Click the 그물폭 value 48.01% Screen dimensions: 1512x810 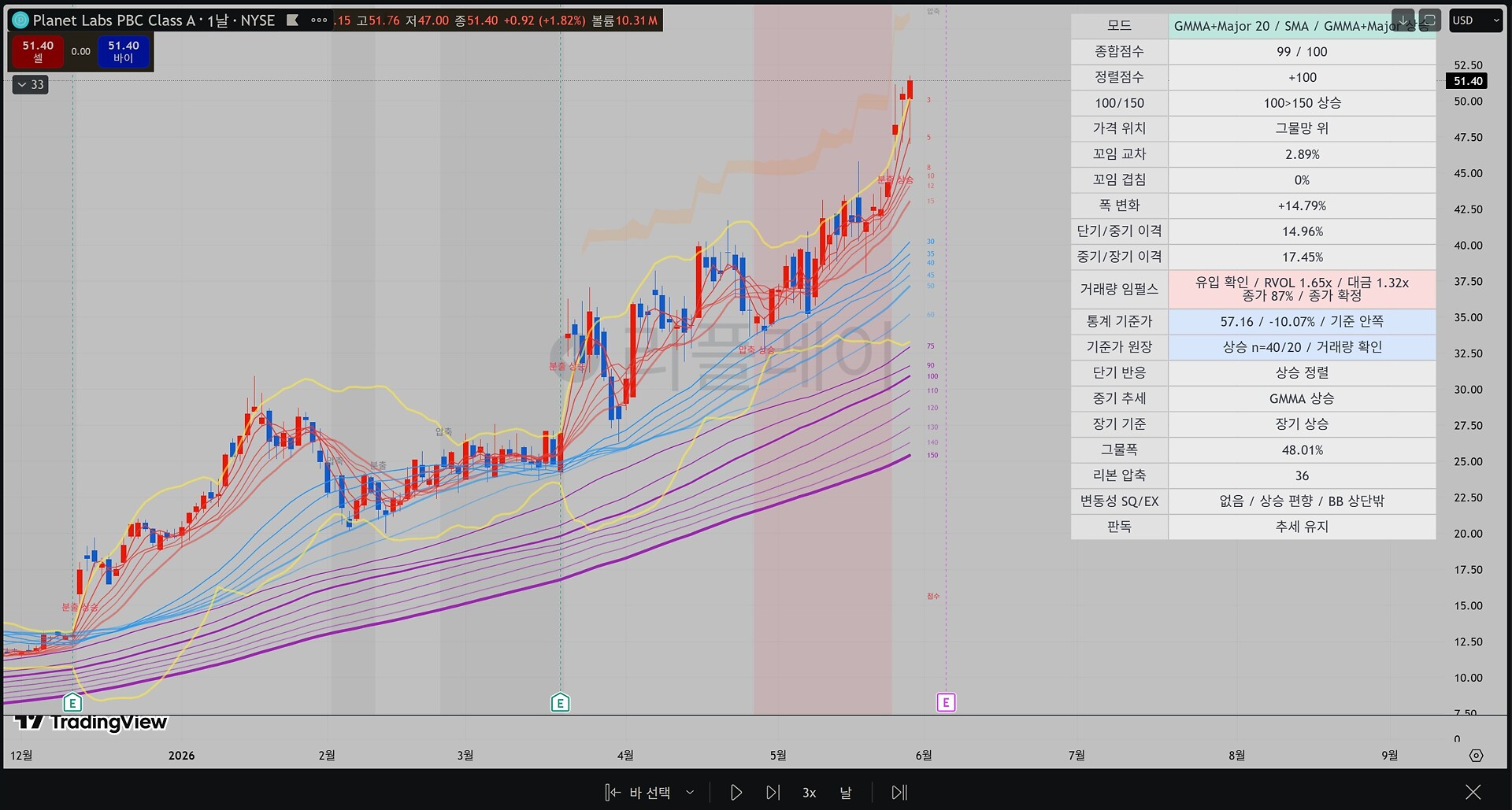[1302, 449]
